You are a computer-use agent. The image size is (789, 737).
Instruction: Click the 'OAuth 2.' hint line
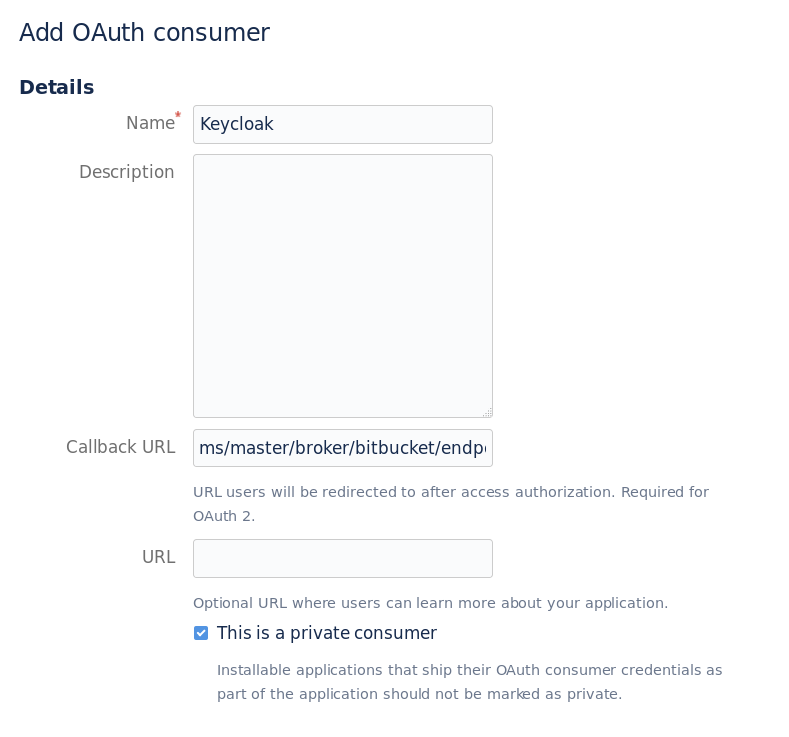point(224,516)
